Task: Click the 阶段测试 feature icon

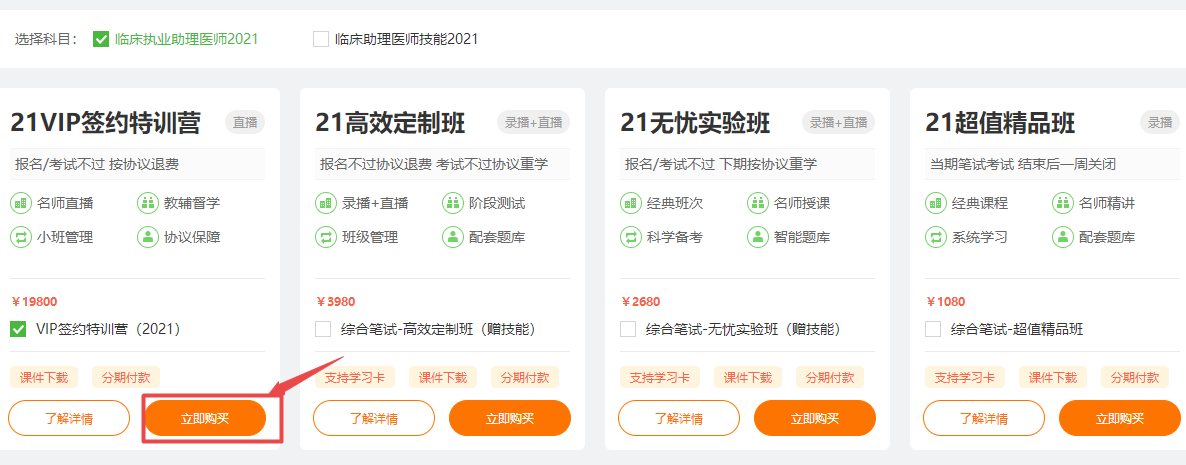Action: coord(453,203)
